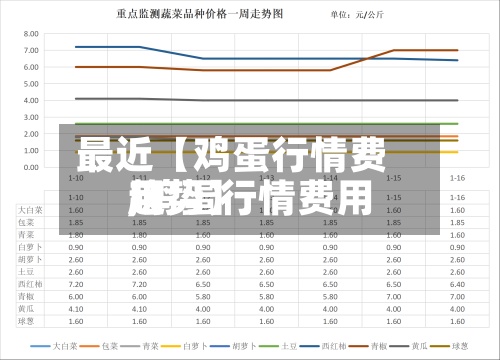Click the 1-16 label on the chart x-axis
Image resolution: width=500 pixels, height=360 pixels.
point(457,178)
